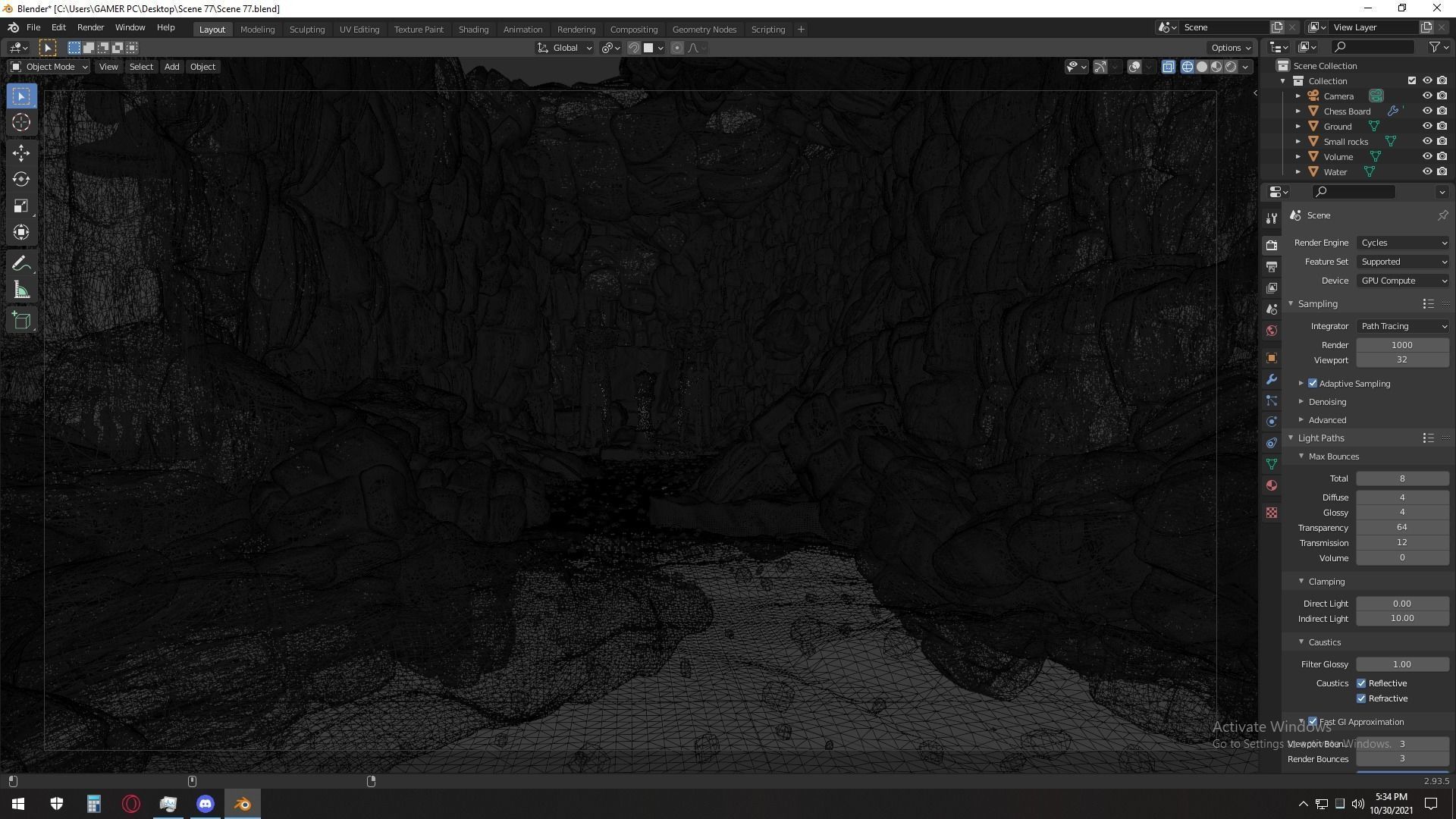The height and width of the screenshot is (819, 1456).
Task: Activate the Annotate pencil tool
Action: coord(21,264)
